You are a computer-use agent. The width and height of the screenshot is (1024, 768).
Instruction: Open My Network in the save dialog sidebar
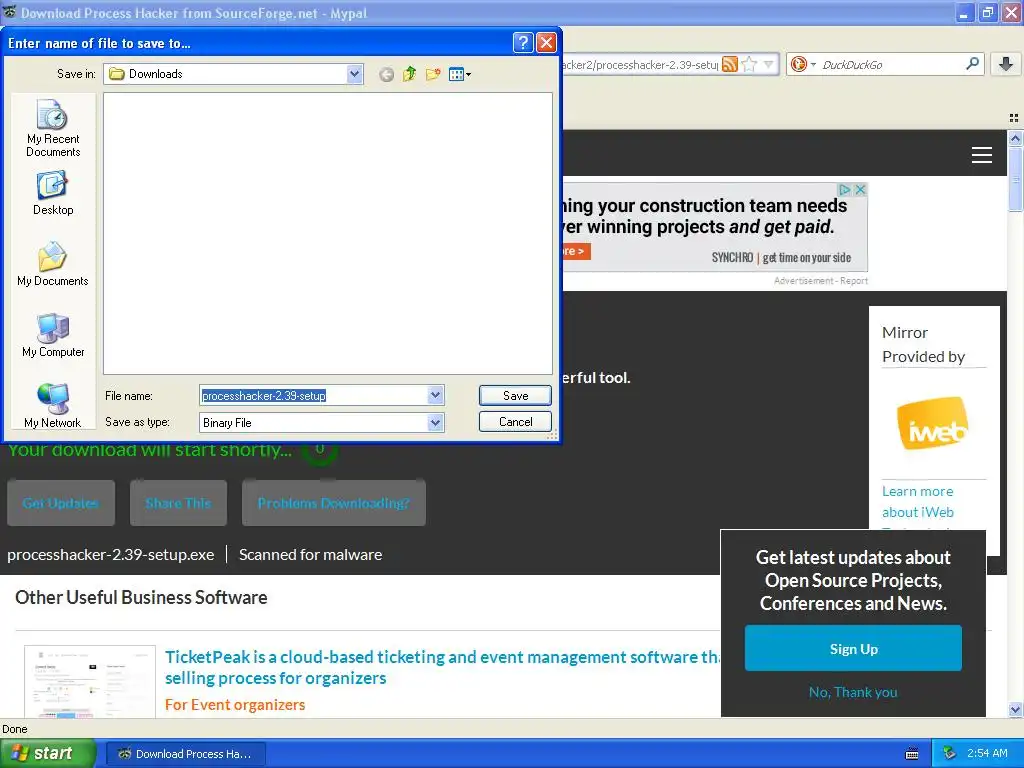(53, 406)
